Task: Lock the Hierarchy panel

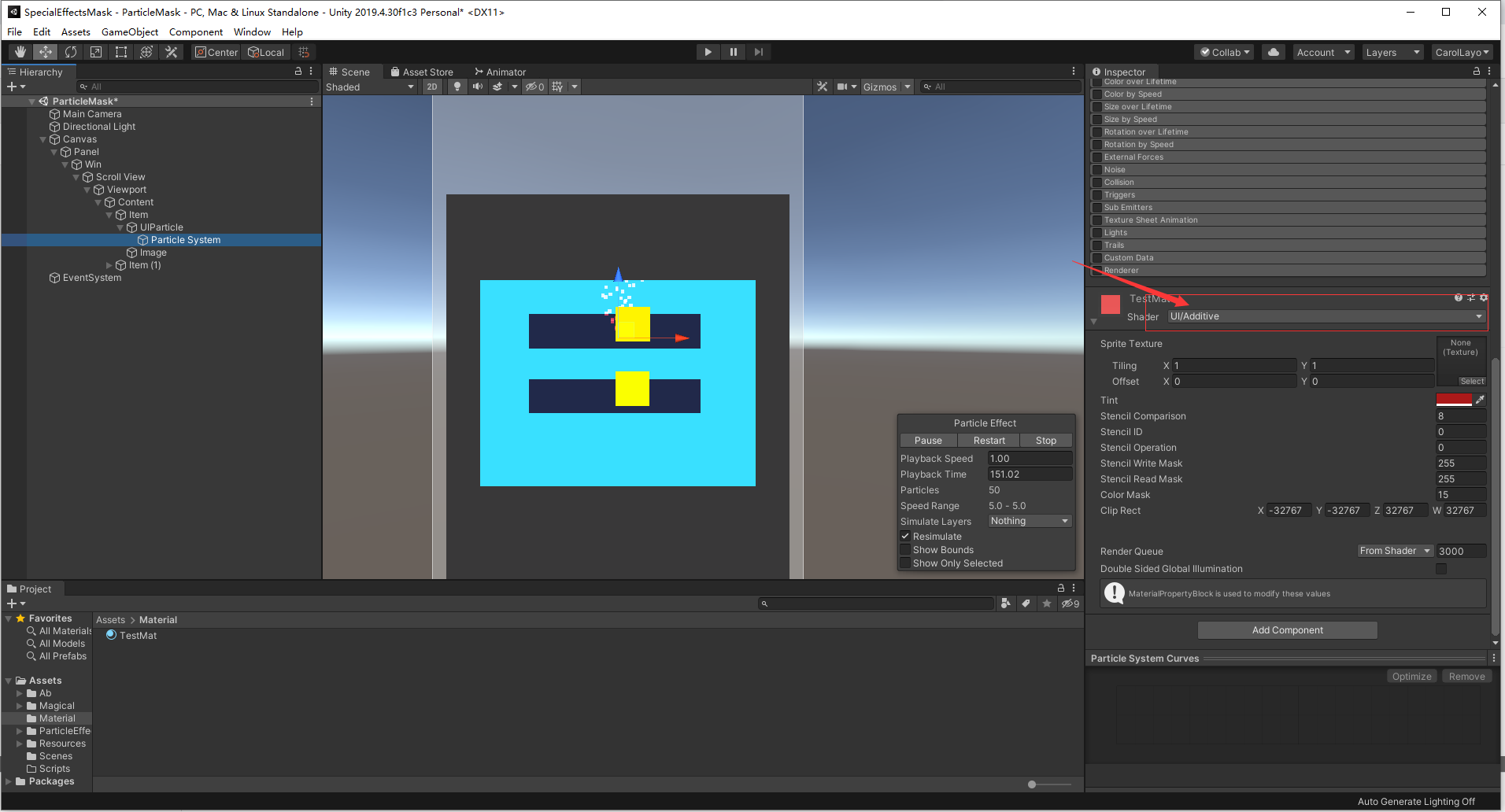Action: (298, 71)
